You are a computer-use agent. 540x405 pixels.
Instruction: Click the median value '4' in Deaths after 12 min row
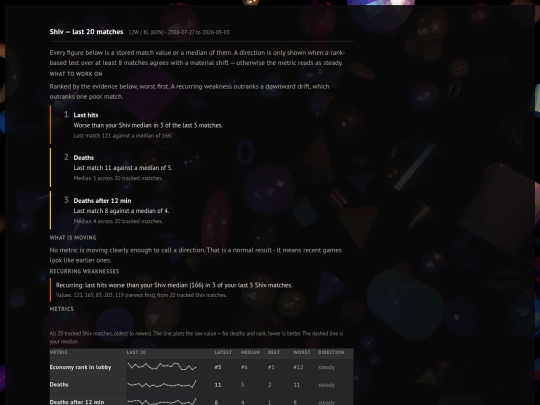click(x=242, y=402)
